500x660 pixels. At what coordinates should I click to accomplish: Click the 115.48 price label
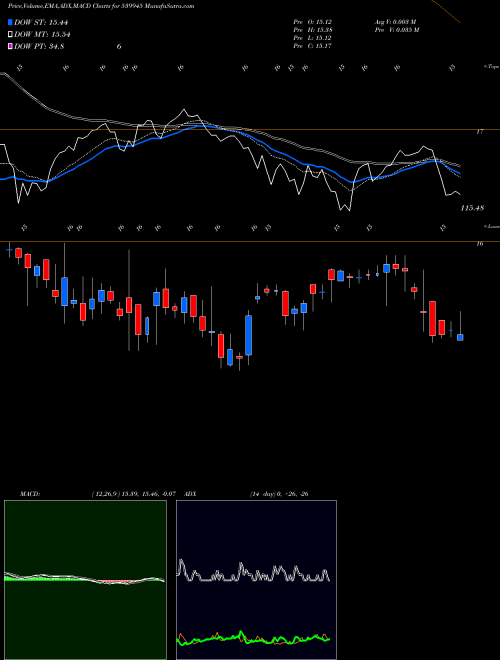pos(472,208)
